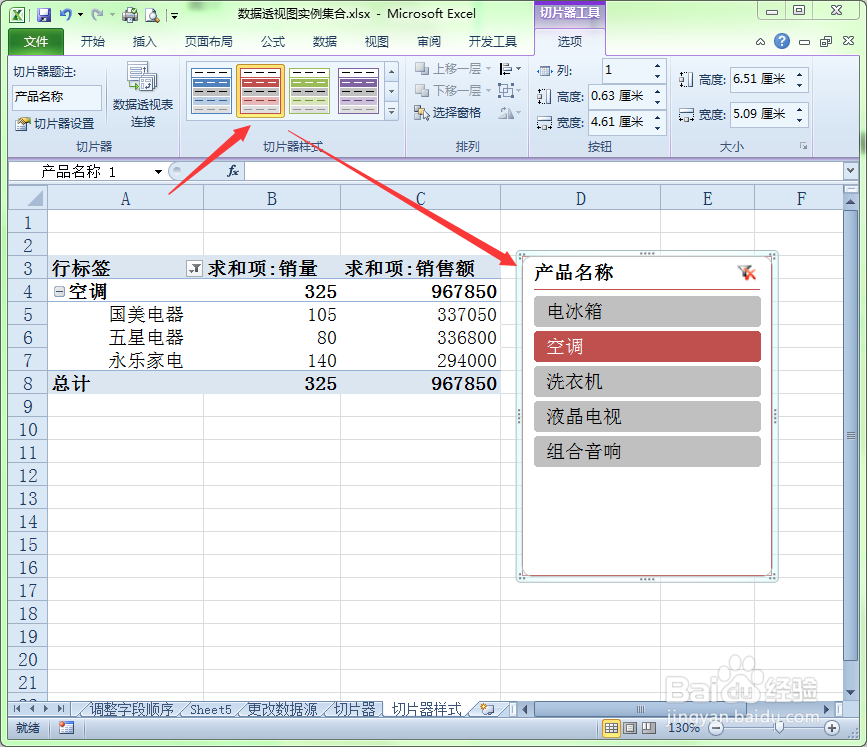Open group objects dropdown
The width and height of the screenshot is (867, 747).
509,90
